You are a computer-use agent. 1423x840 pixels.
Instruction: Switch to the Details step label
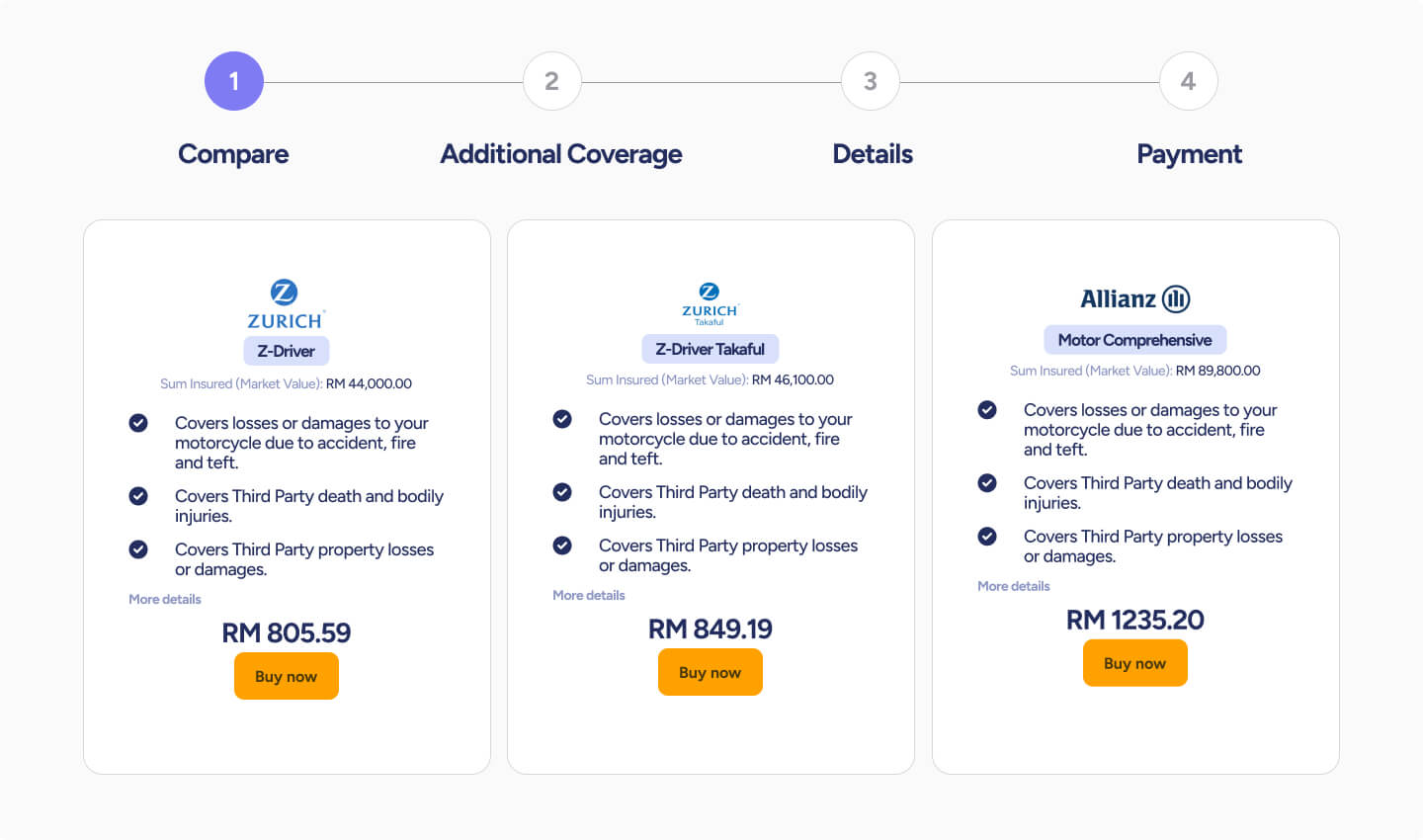click(x=873, y=154)
